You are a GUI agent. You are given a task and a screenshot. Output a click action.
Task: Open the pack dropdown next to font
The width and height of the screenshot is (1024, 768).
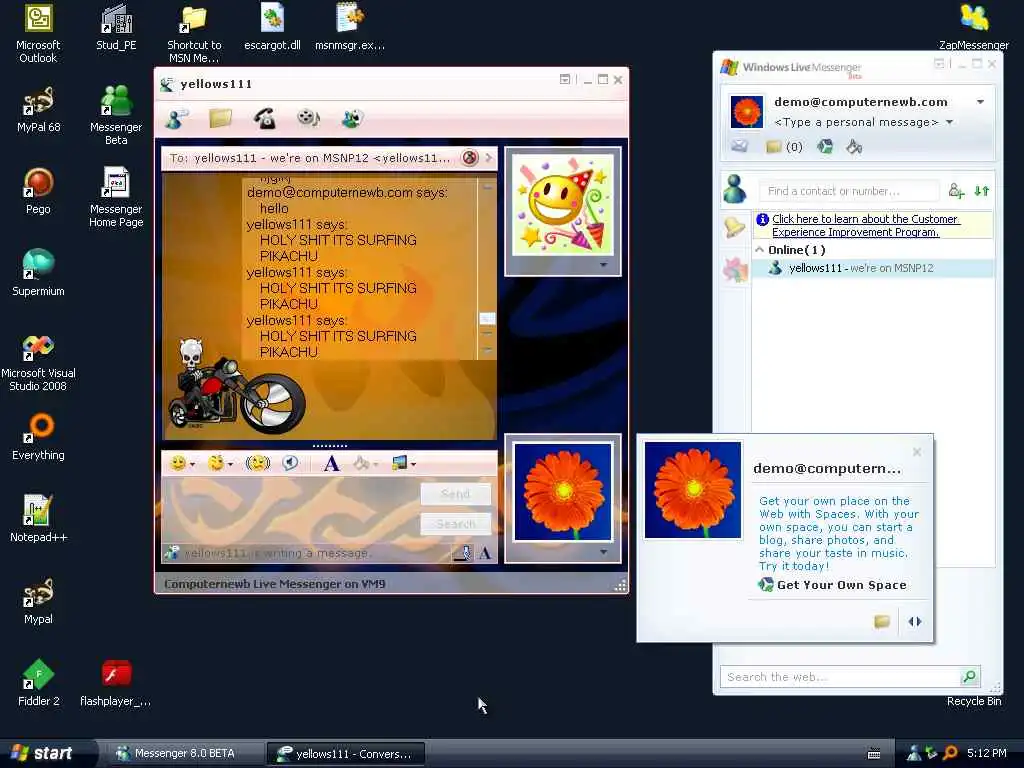376,464
